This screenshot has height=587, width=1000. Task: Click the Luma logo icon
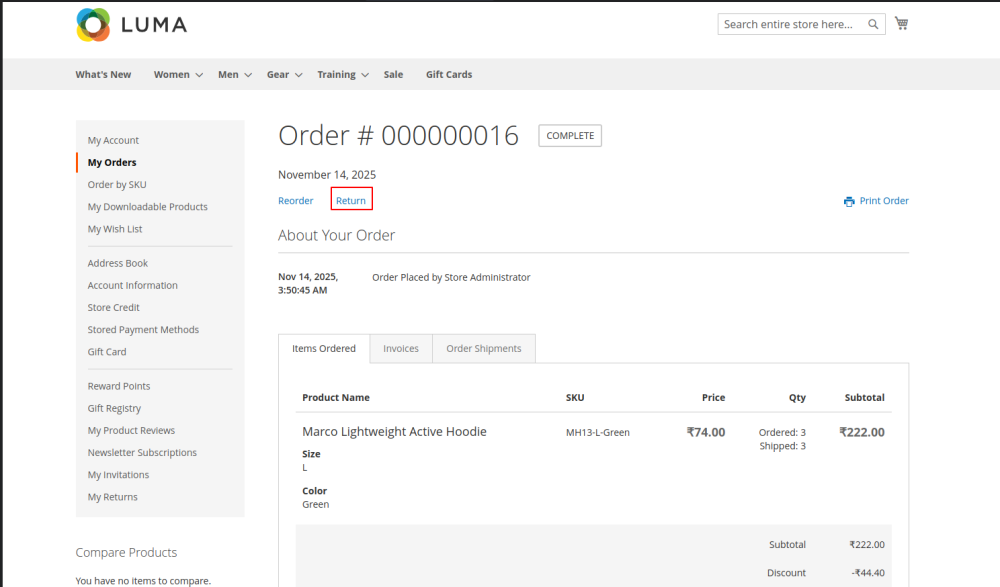[x=93, y=25]
